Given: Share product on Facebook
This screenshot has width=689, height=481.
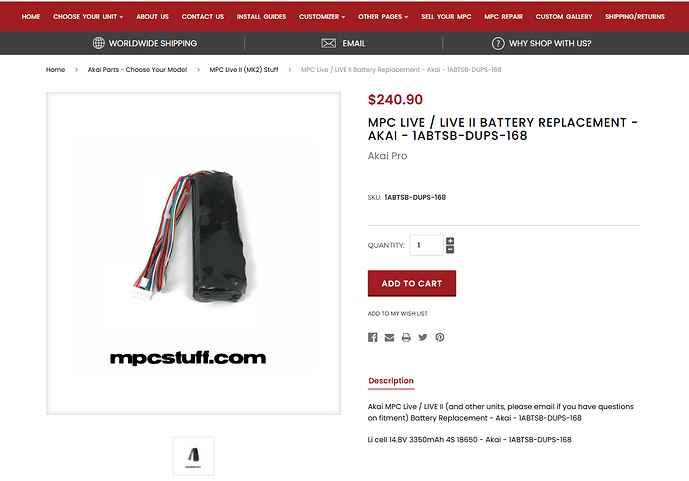Looking at the screenshot, I should pos(373,337).
